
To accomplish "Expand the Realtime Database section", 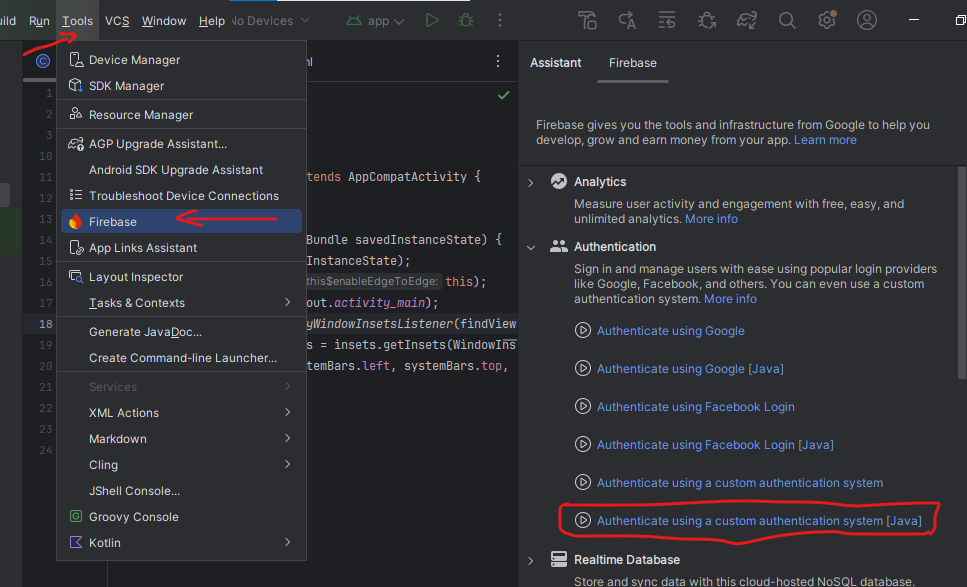I will point(530,559).
